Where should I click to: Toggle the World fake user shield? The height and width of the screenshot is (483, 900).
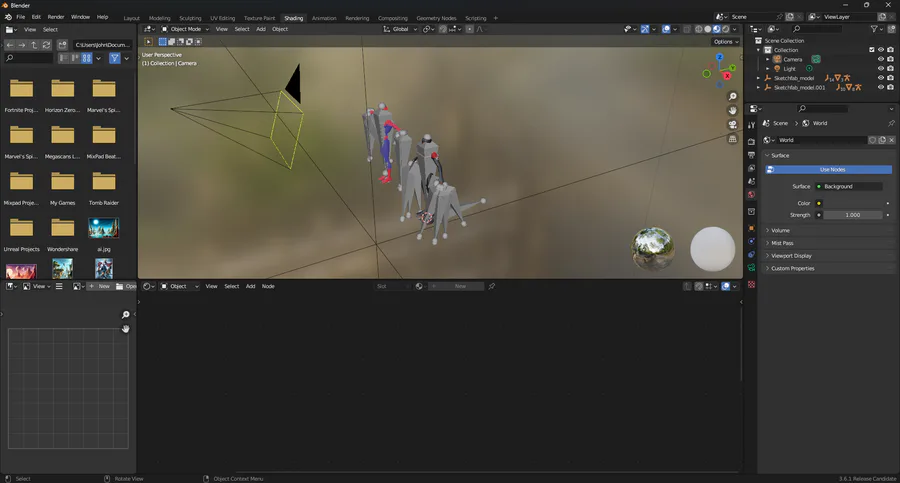click(872, 140)
